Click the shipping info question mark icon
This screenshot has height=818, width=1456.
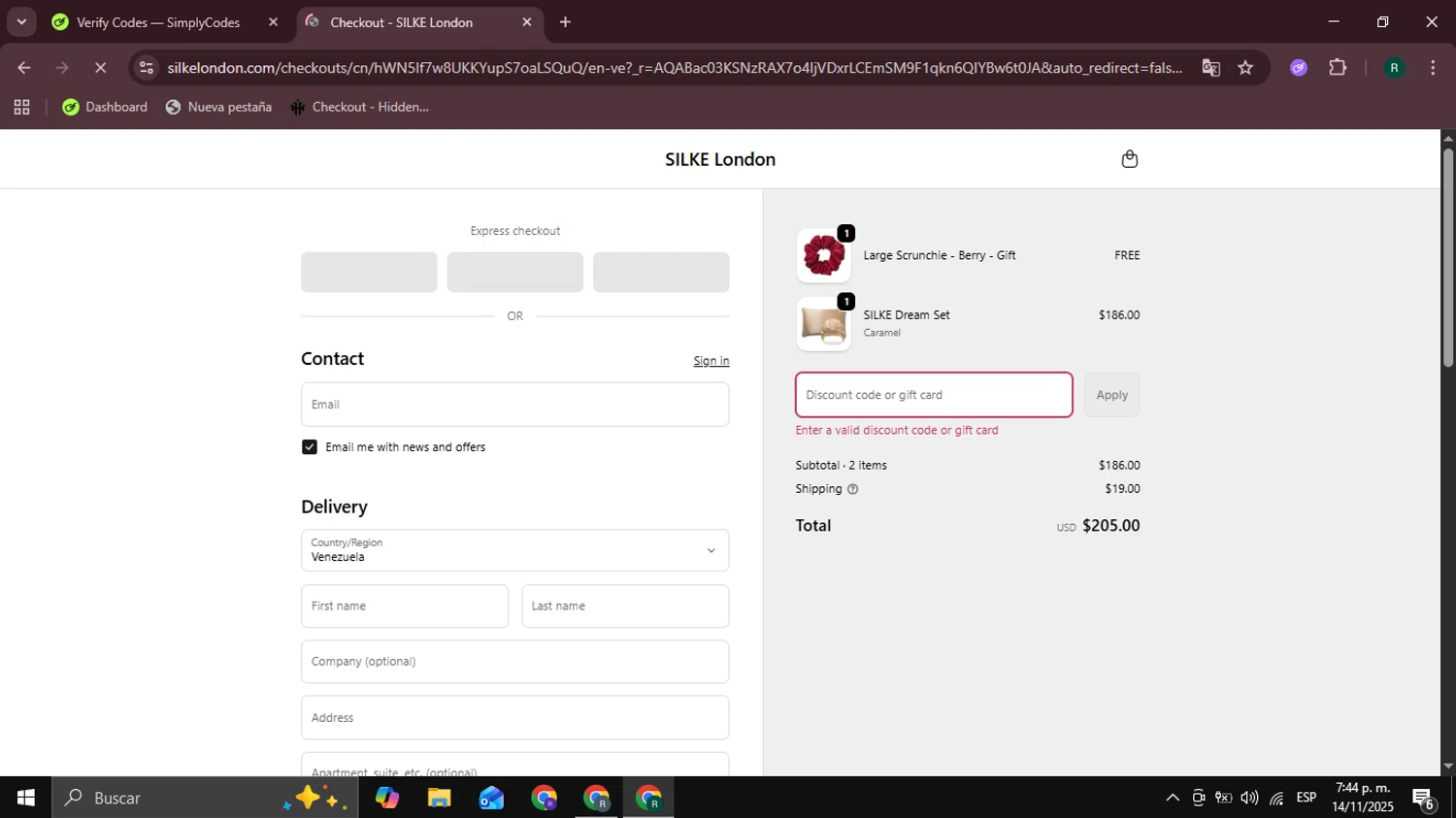(852, 489)
